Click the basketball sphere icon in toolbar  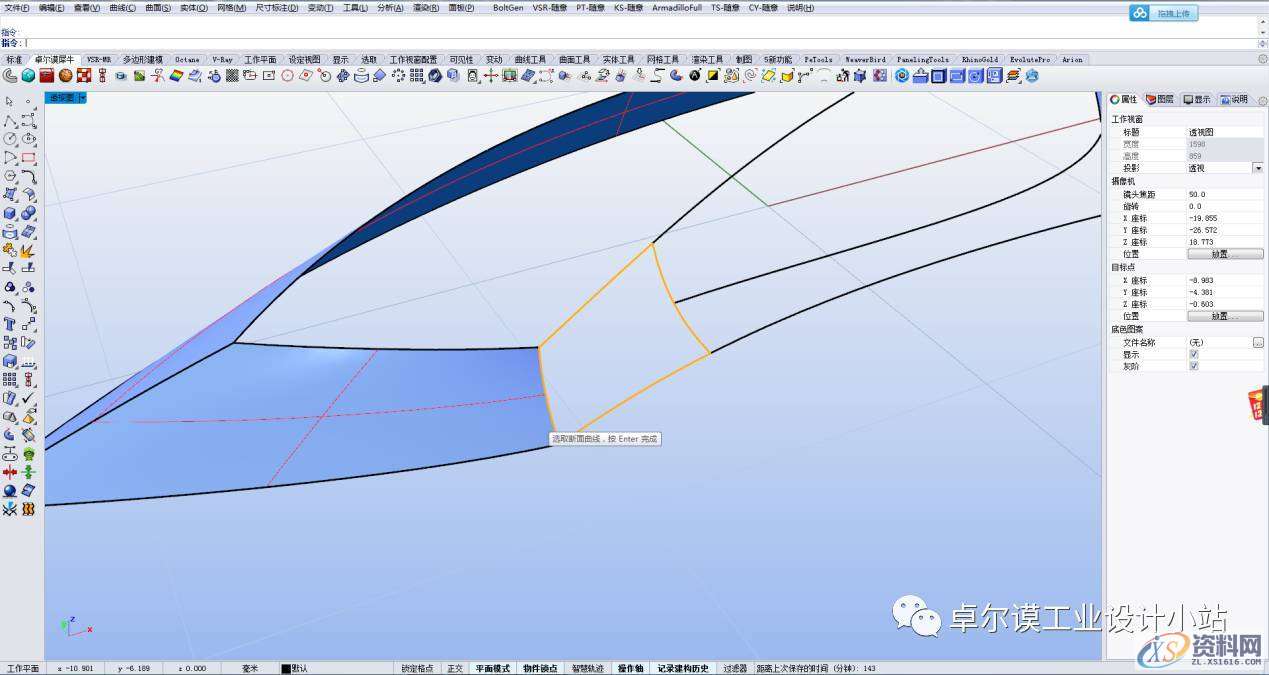click(x=65, y=75)
